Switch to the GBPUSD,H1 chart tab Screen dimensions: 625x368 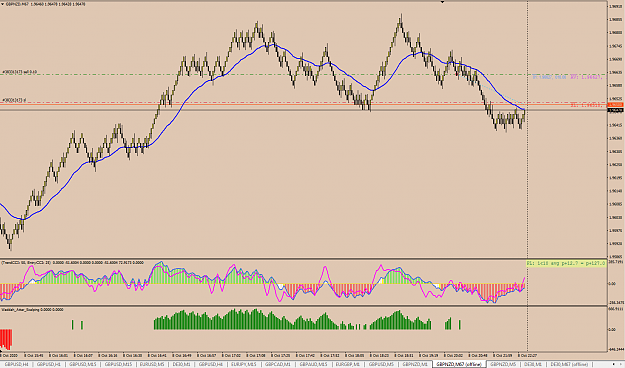coord(48,364)
